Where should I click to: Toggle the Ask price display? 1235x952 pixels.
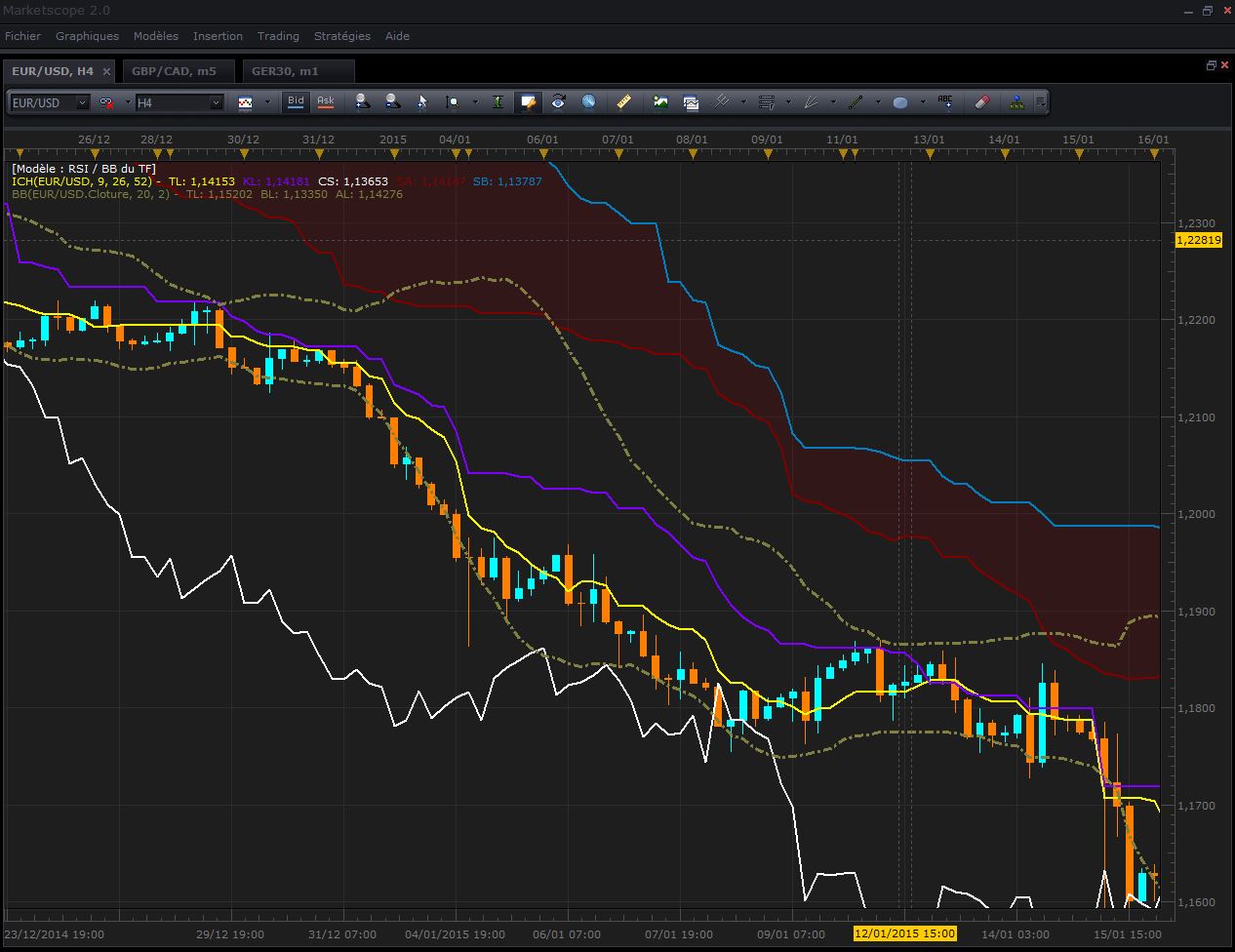tap(326, 101)
